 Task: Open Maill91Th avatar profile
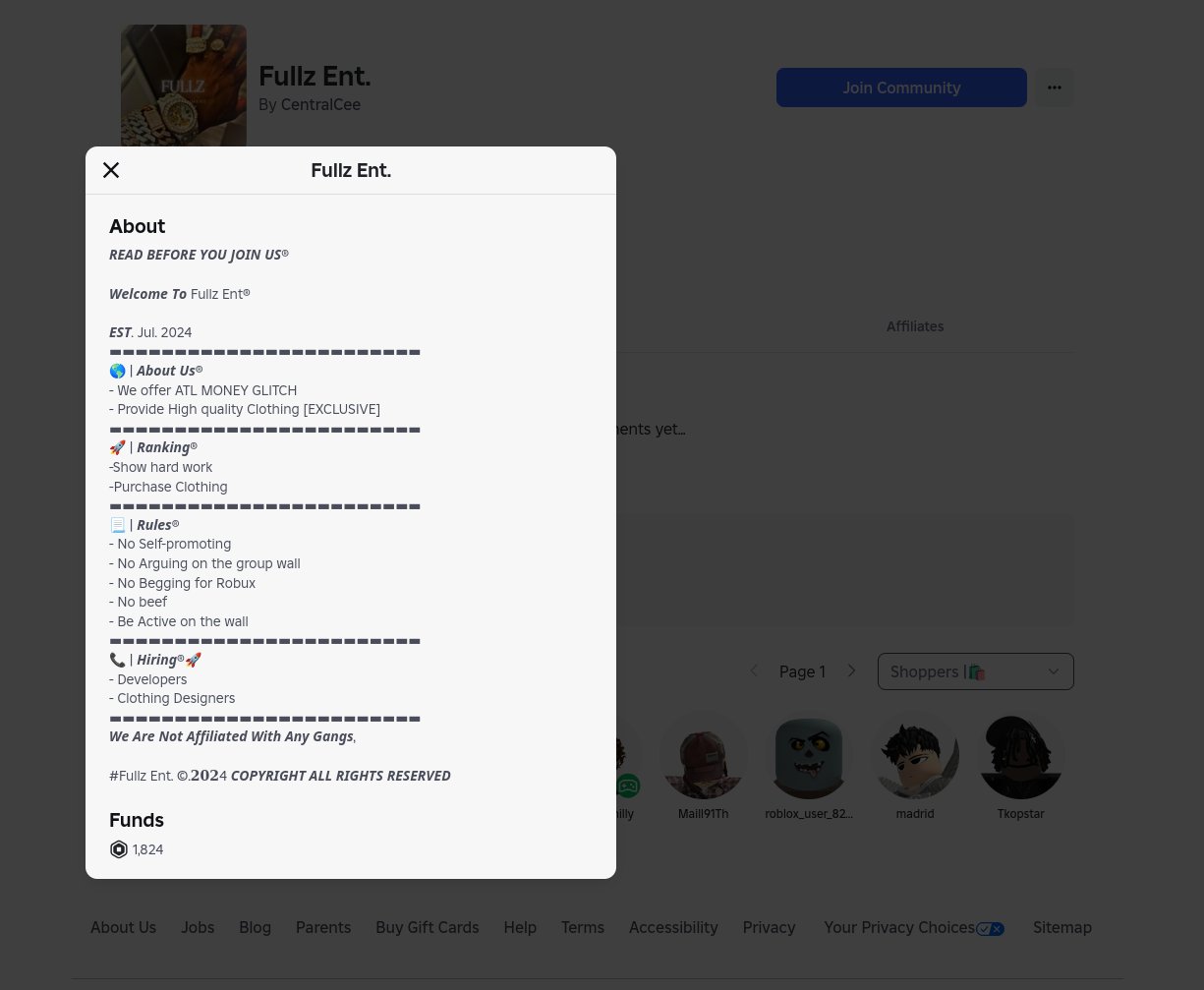point(703,756)
